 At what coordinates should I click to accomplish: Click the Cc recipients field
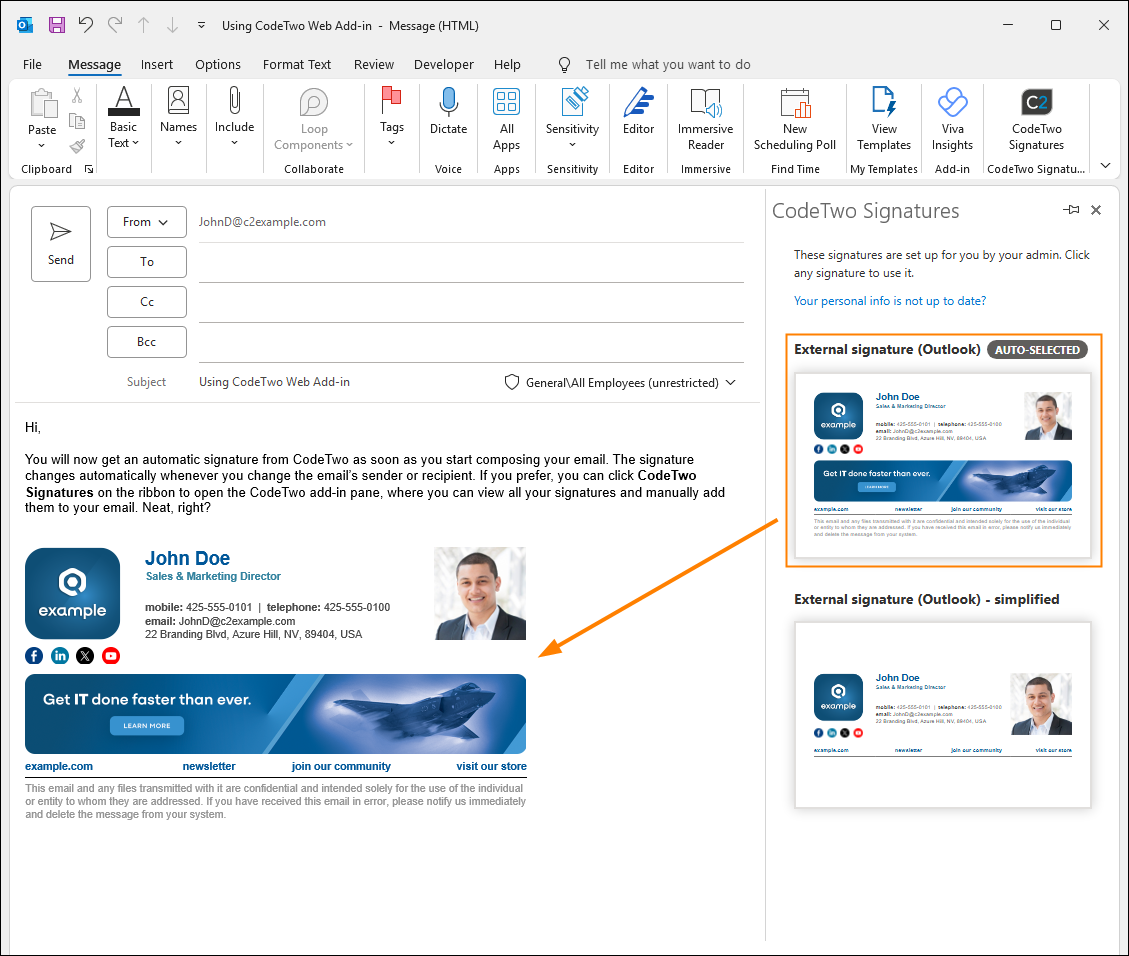pos(471,303)
